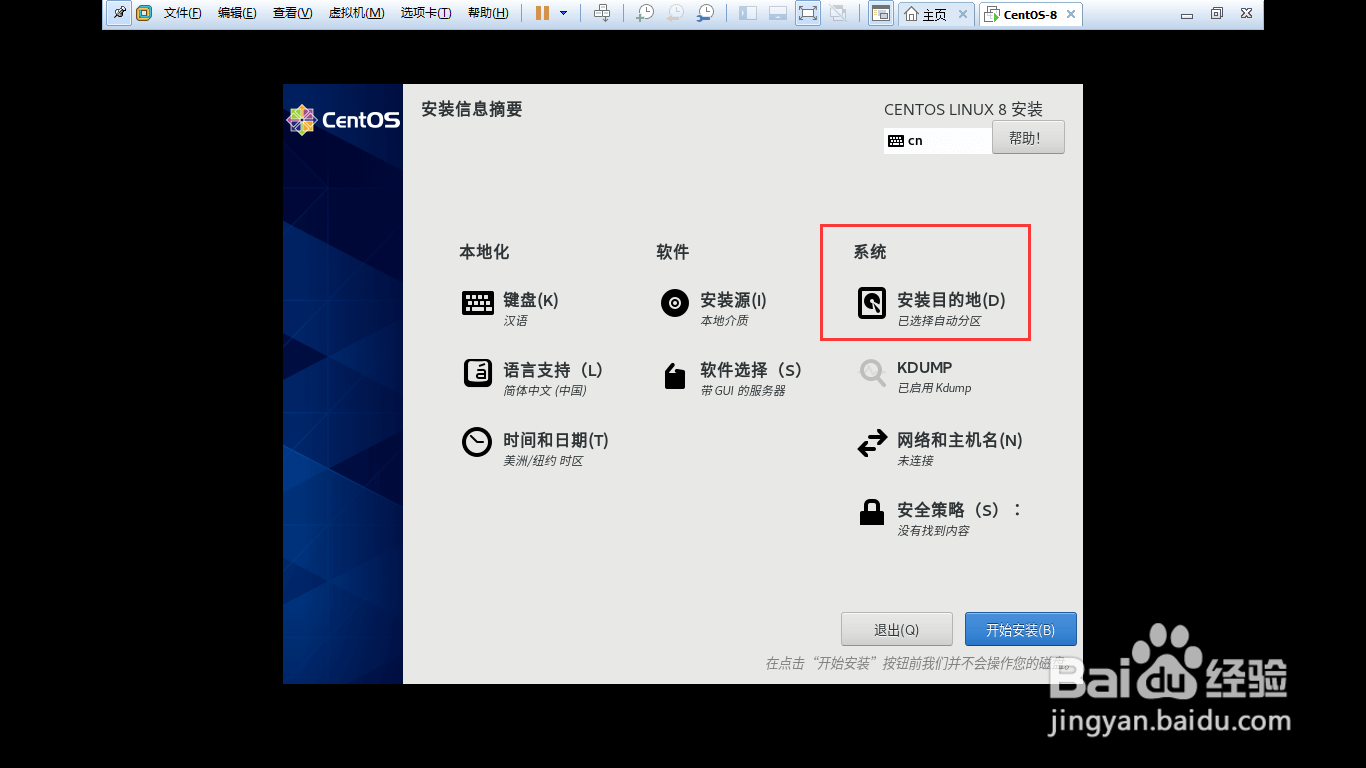Click the send Ctrl+Alt+Del icon

click(602, 14)
